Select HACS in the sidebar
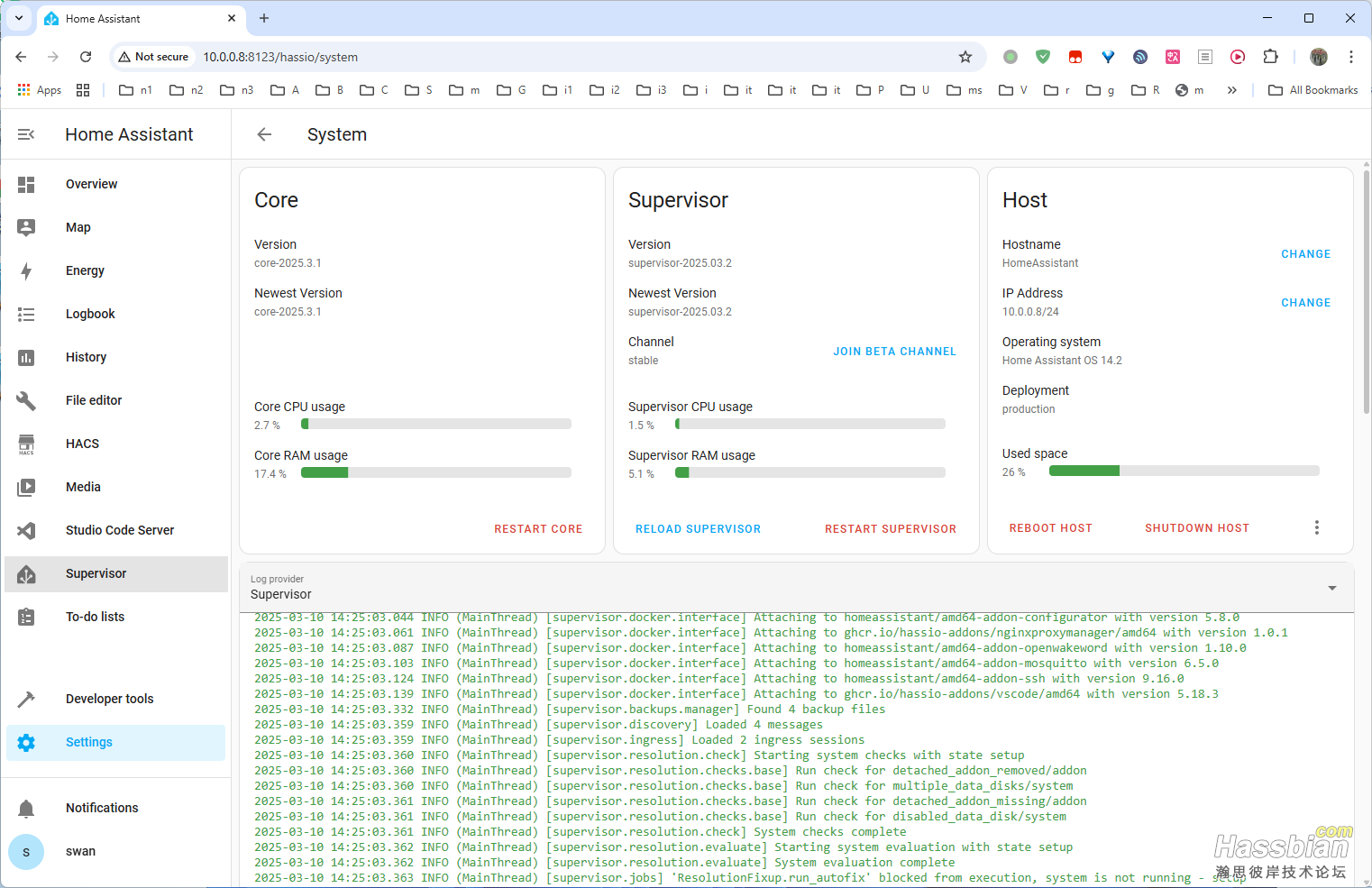Screen dimensions: 1372x888 point(82,444)
